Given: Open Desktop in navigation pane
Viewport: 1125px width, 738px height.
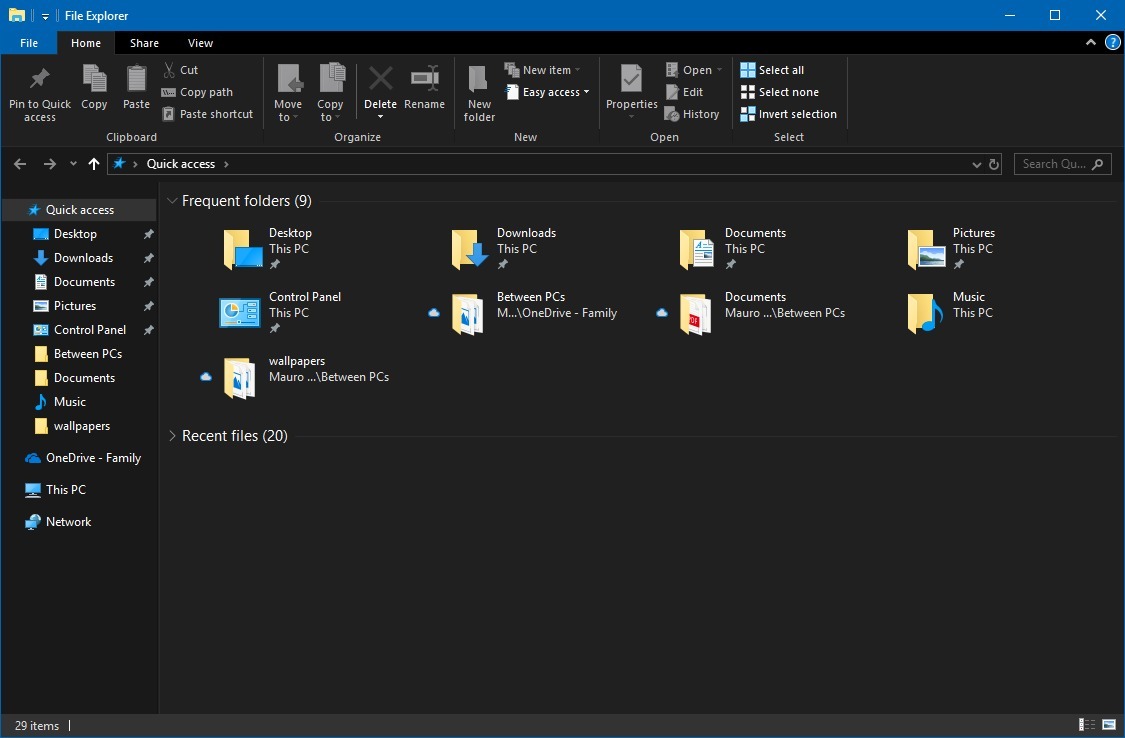Looking at the screenshot, I should (75, 234).
